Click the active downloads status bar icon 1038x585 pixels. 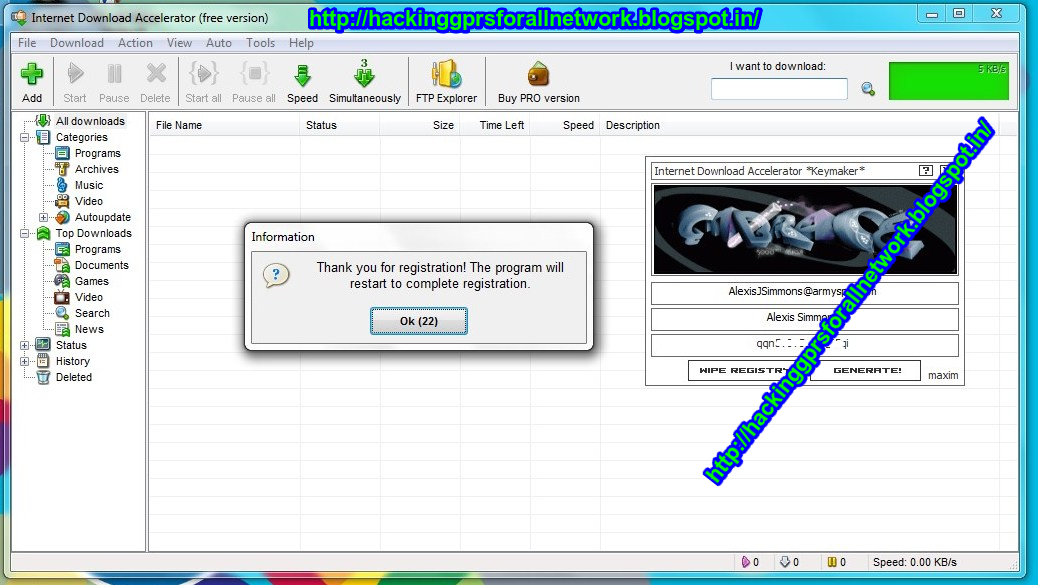pos(745,562)
